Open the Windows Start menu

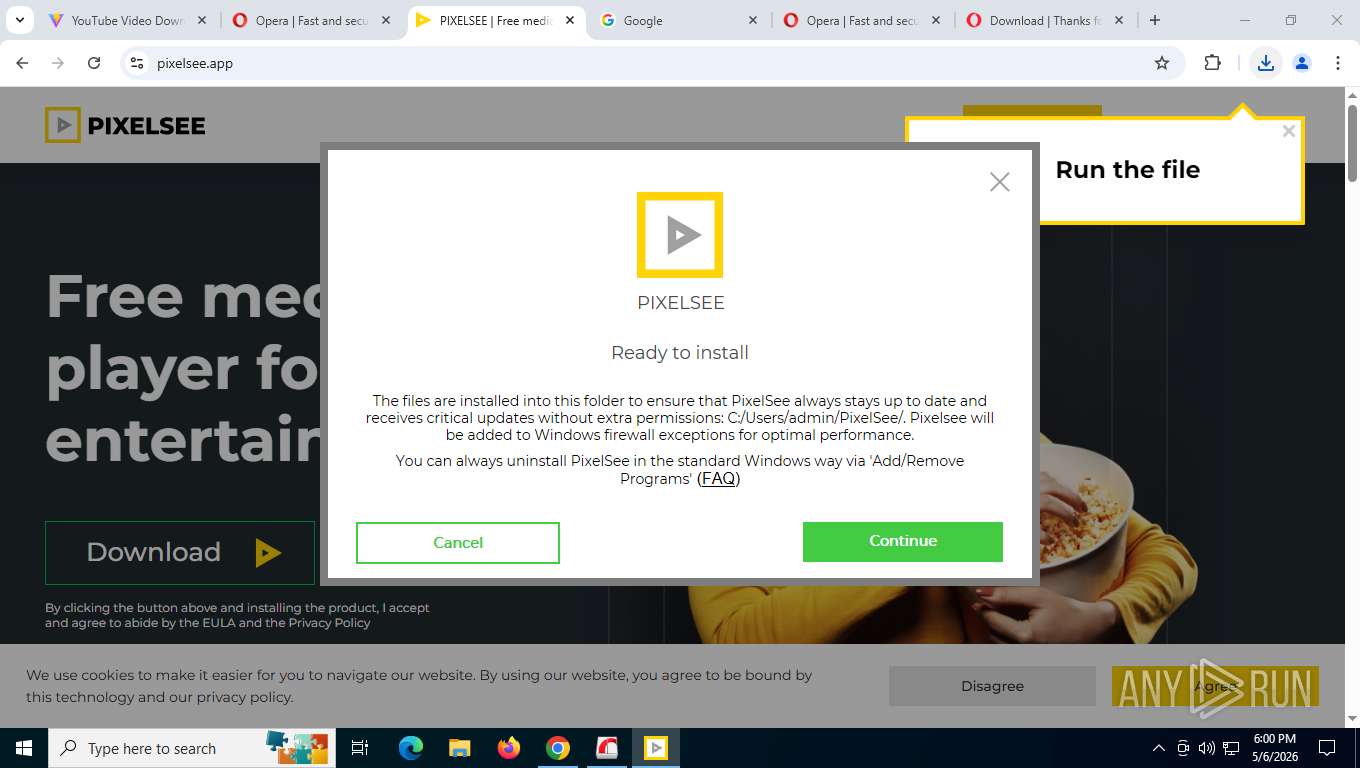[24, 748]
